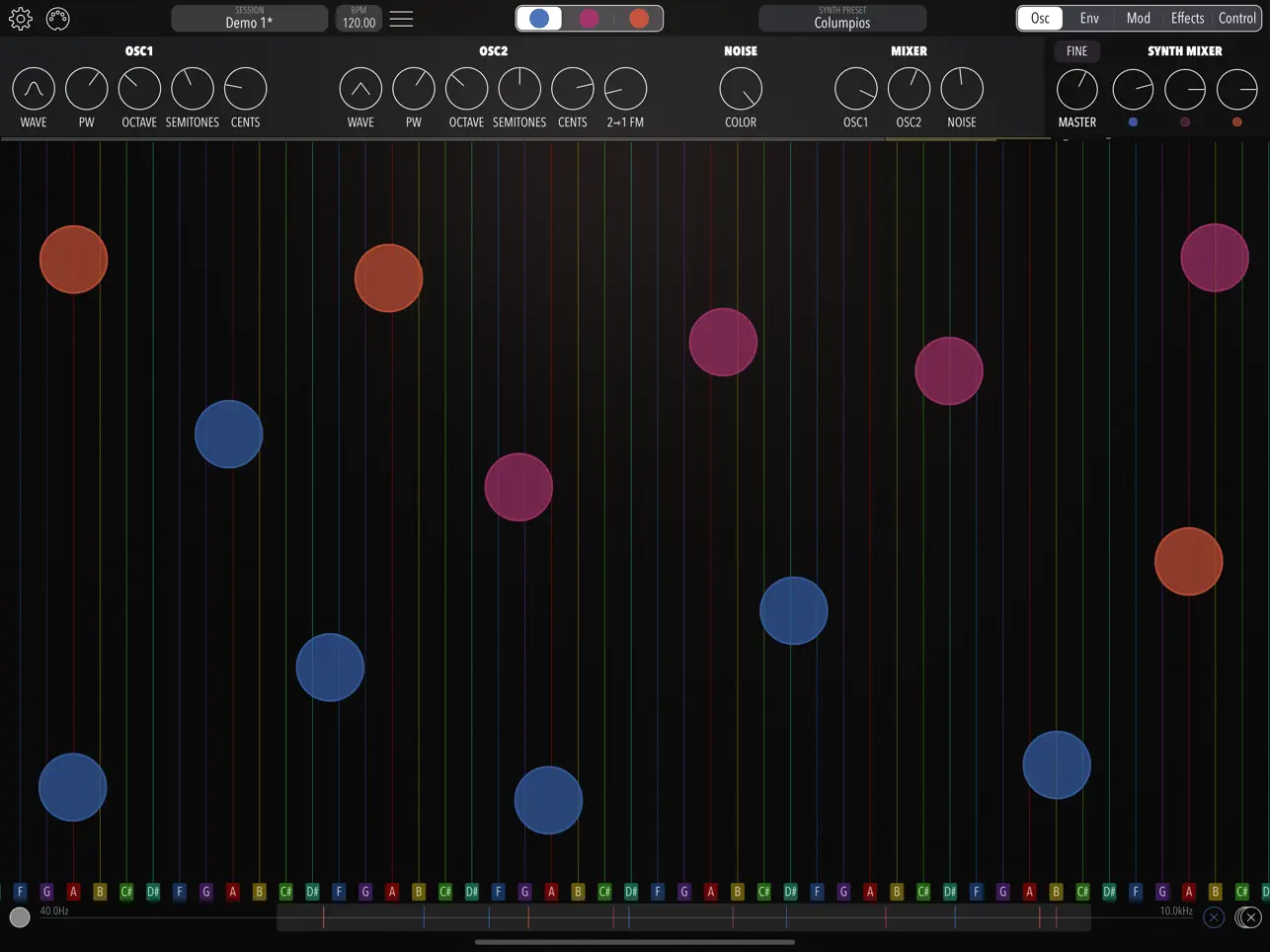This screenshot has width=1270, height=952.
Task: Open the Env tab
Action: 1089,18
